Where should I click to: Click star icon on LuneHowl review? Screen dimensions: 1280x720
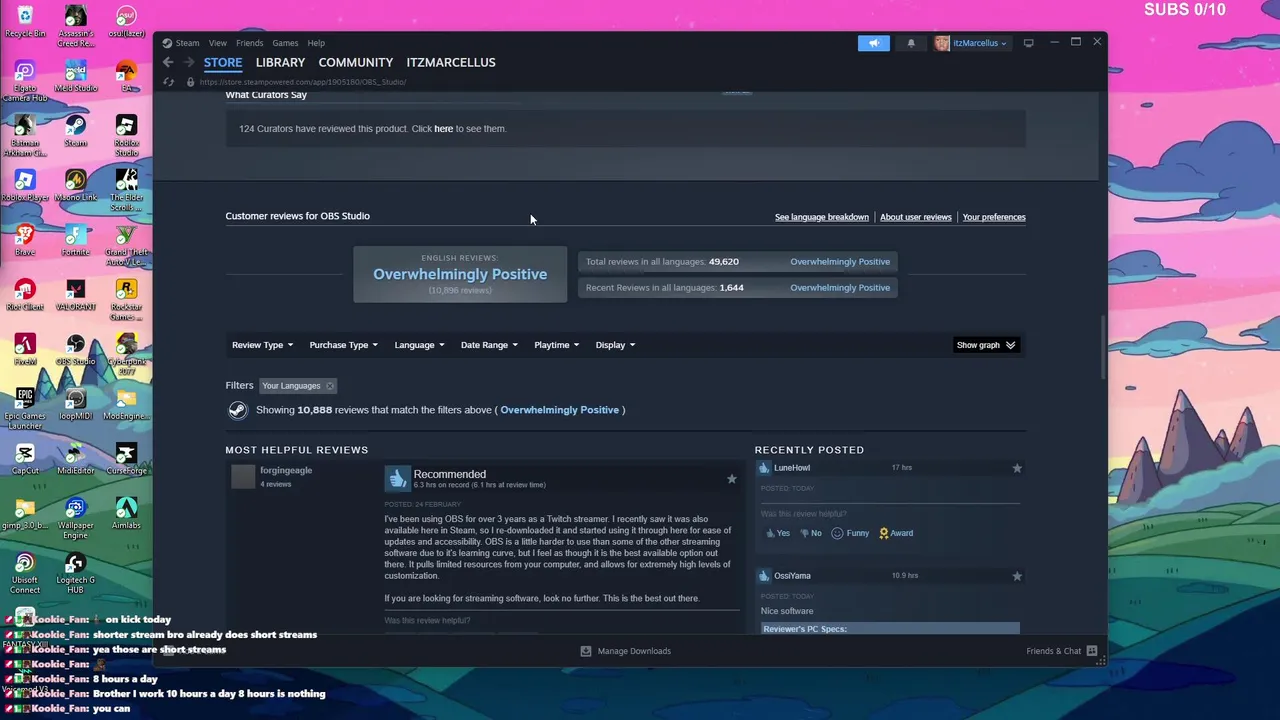click(1017, 468)
